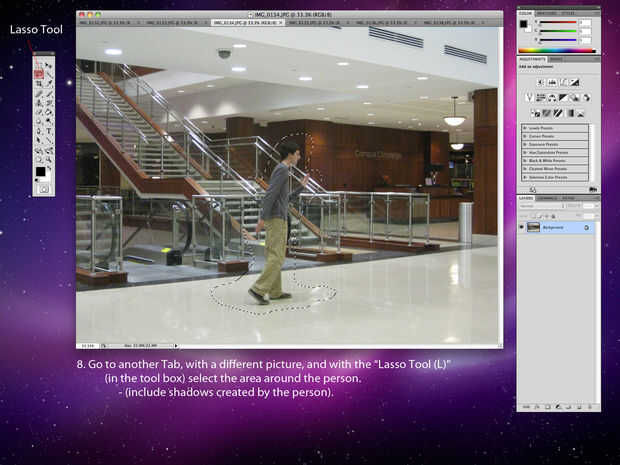Add an Exposure adjustment
The image size is (620, 465).
pos(575,83)
